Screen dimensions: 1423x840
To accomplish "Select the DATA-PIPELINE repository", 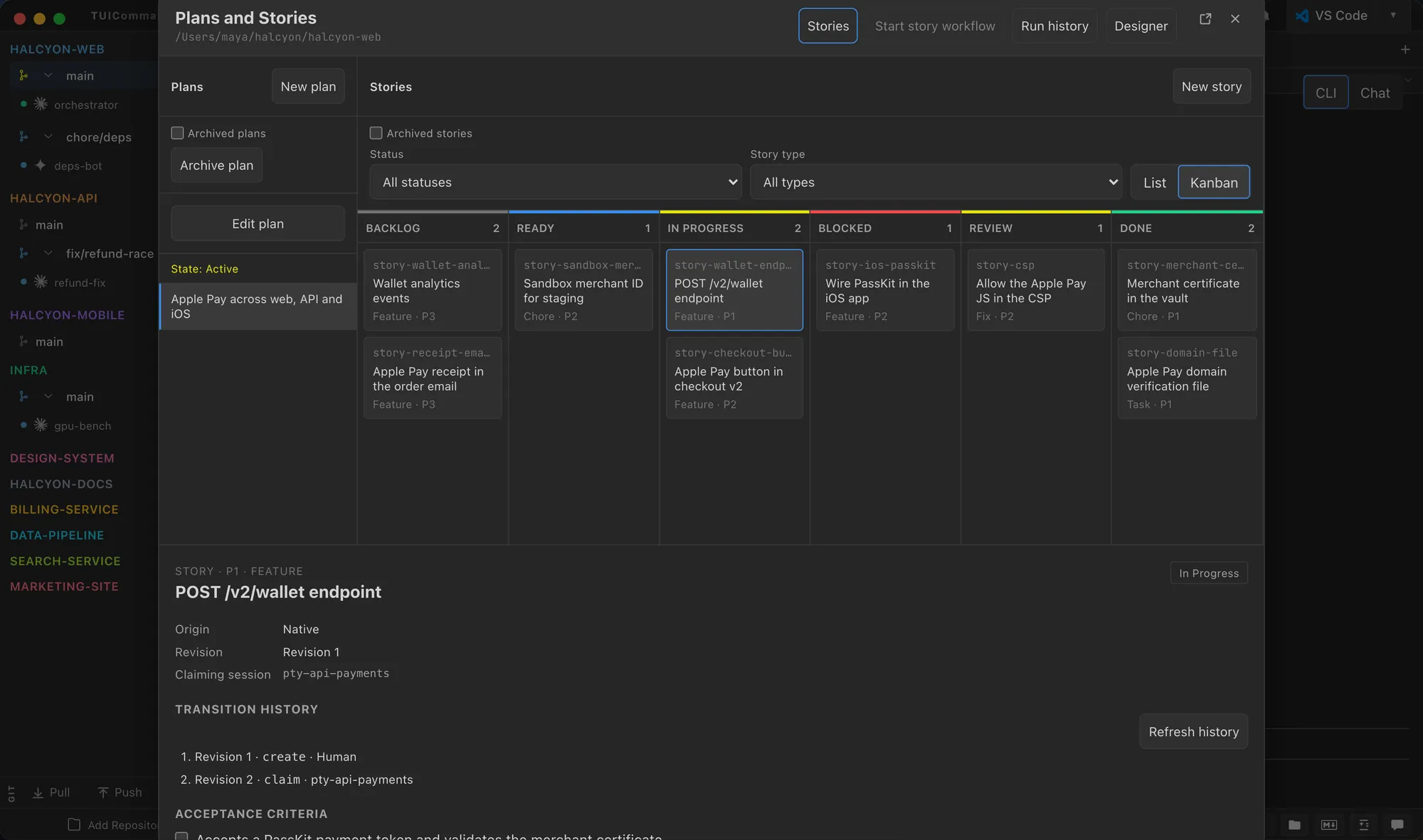I will pyautogui.click(x=57, y=535).
